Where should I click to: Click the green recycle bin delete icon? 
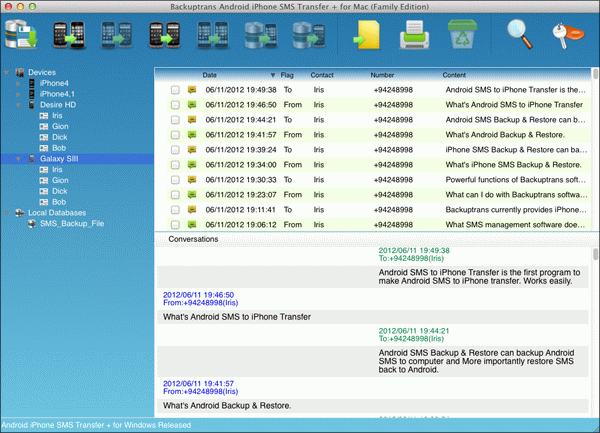462,34
